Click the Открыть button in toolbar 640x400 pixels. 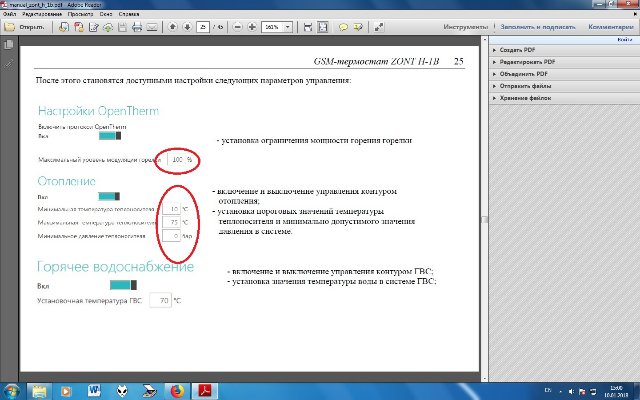(x=28, y=27)
